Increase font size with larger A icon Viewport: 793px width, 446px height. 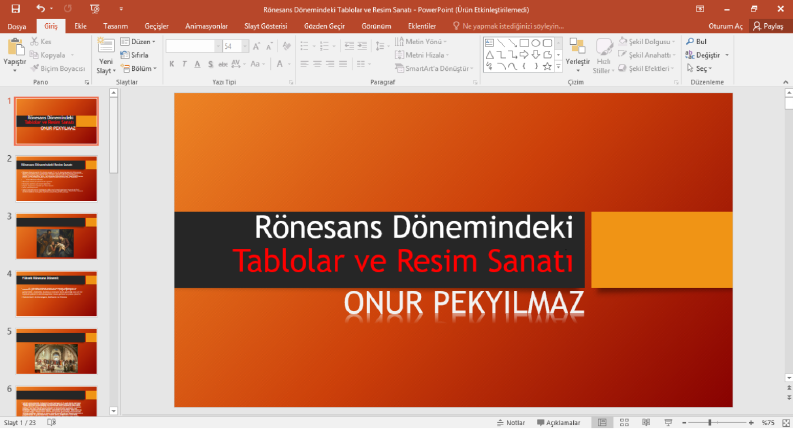[256, 47]
